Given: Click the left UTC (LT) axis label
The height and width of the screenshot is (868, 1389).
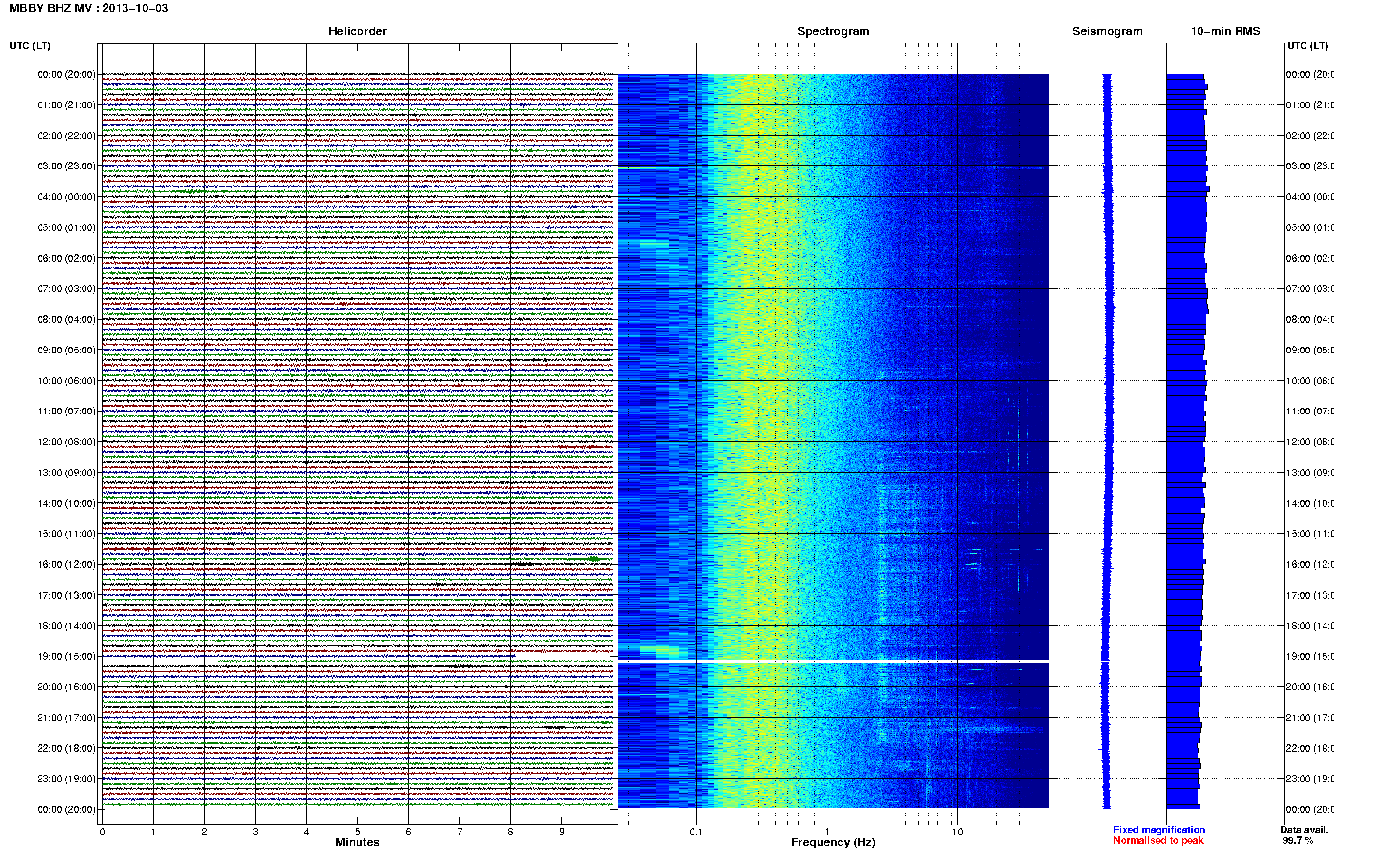Looking at the screenshot, I should [30, 46].
